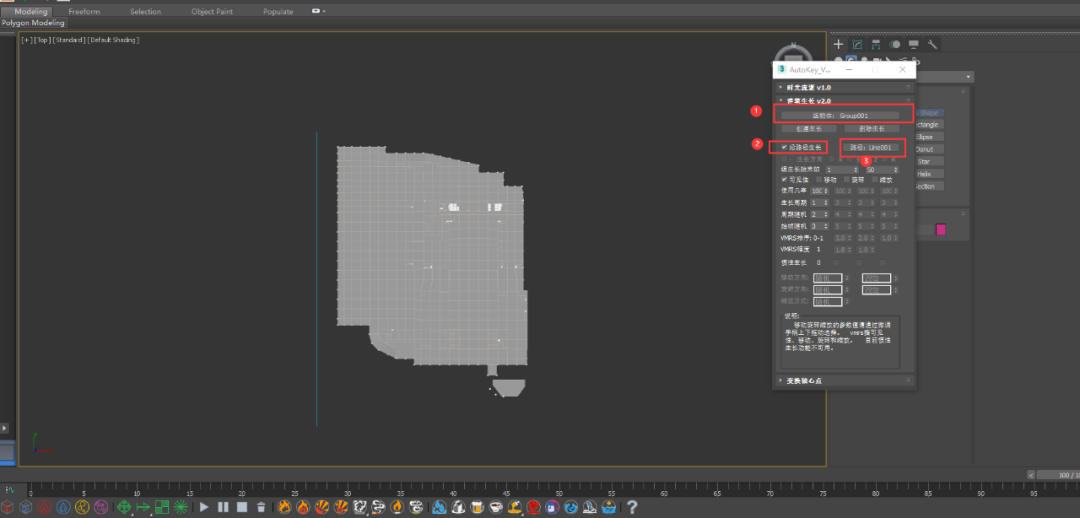Open the ribbon options dropdown after Populate
This screenshot has height=518, width=1080.
click(x=319, y=11)
